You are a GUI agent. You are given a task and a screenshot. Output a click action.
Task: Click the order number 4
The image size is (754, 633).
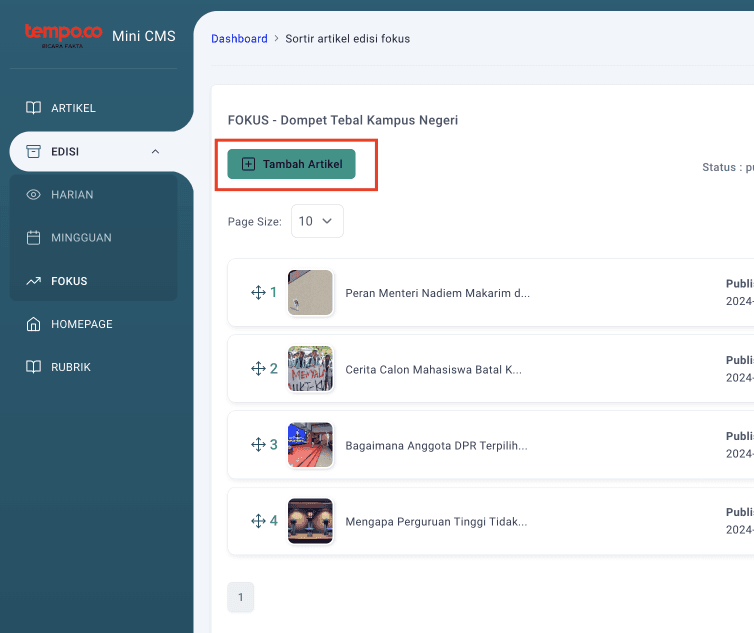(x=274, y=520)
